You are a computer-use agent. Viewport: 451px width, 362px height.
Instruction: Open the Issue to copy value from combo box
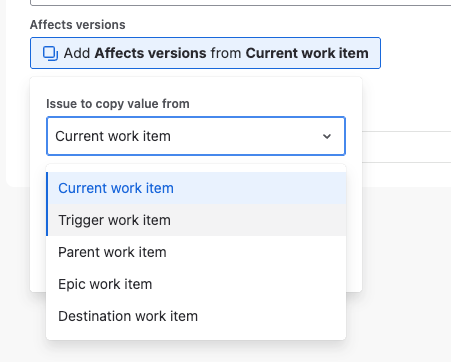pyautogui.click(x=196, y=136)
